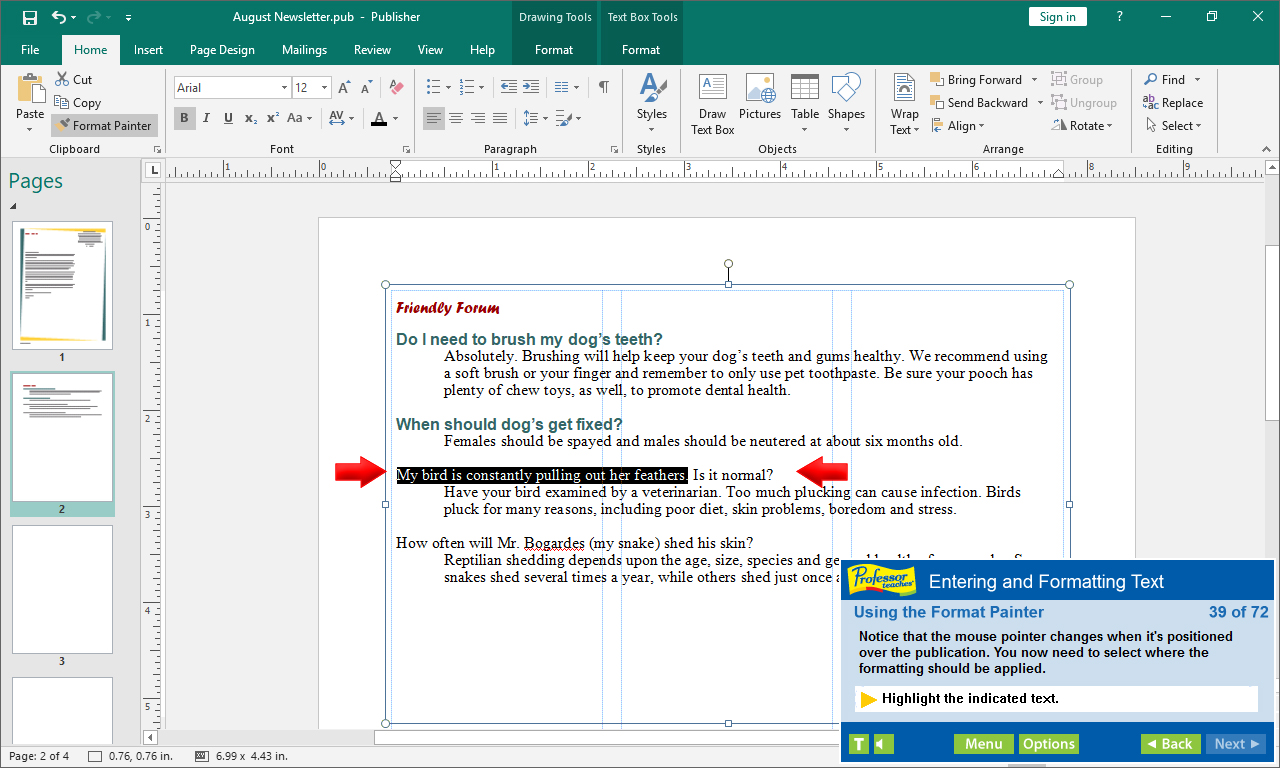Toggle paragraph mark display
Image resolution: width=1280 pixels, height=768 pixels.
pos(603,88)
